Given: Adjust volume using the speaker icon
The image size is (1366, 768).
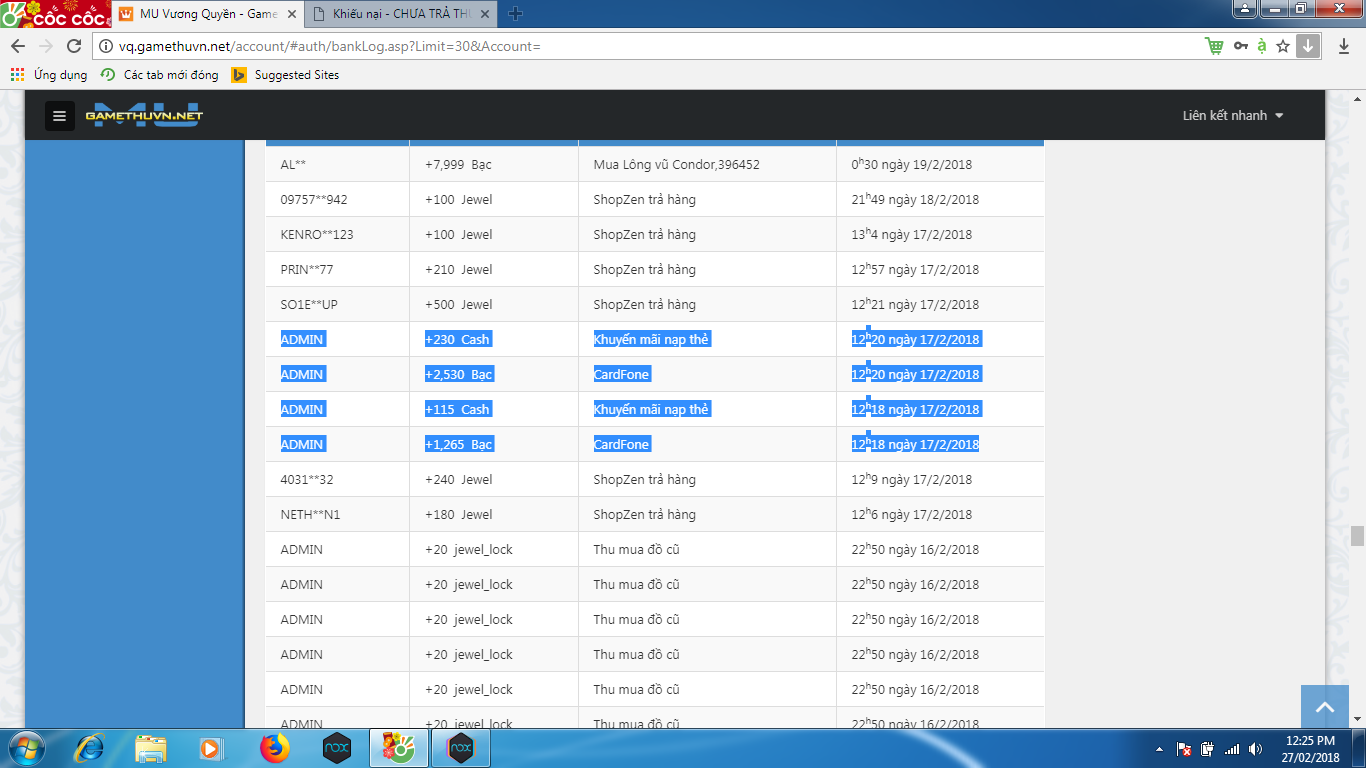Looking at the screenshot, I should point(1255,748).
